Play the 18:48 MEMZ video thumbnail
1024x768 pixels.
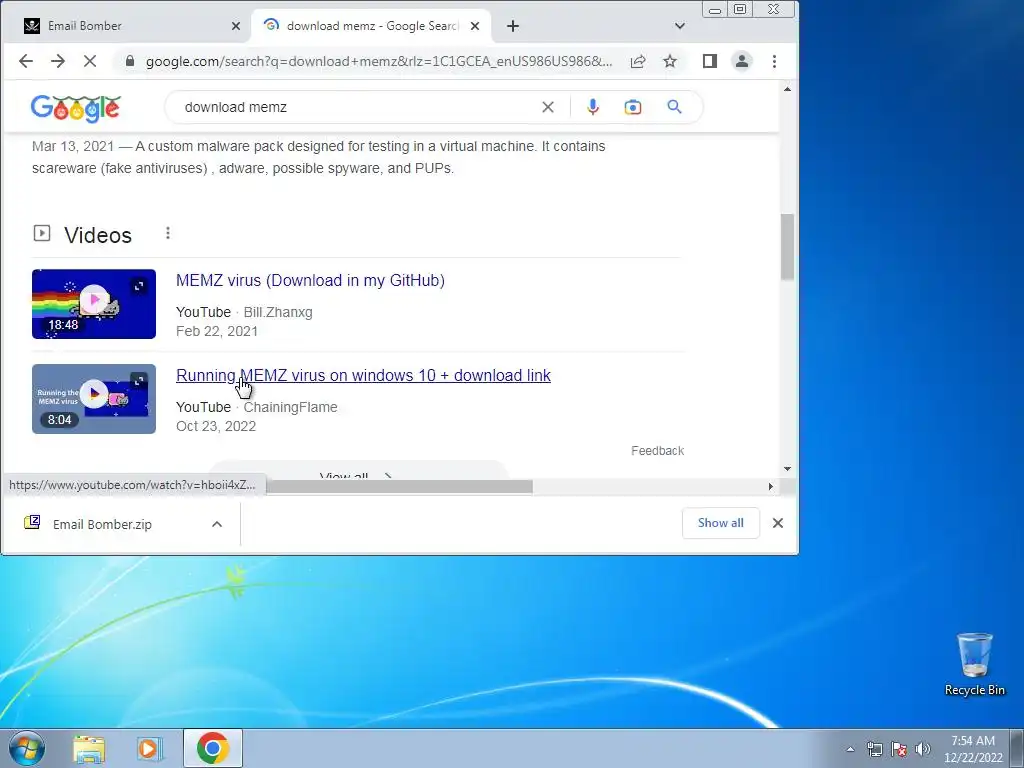coord(94,304)
